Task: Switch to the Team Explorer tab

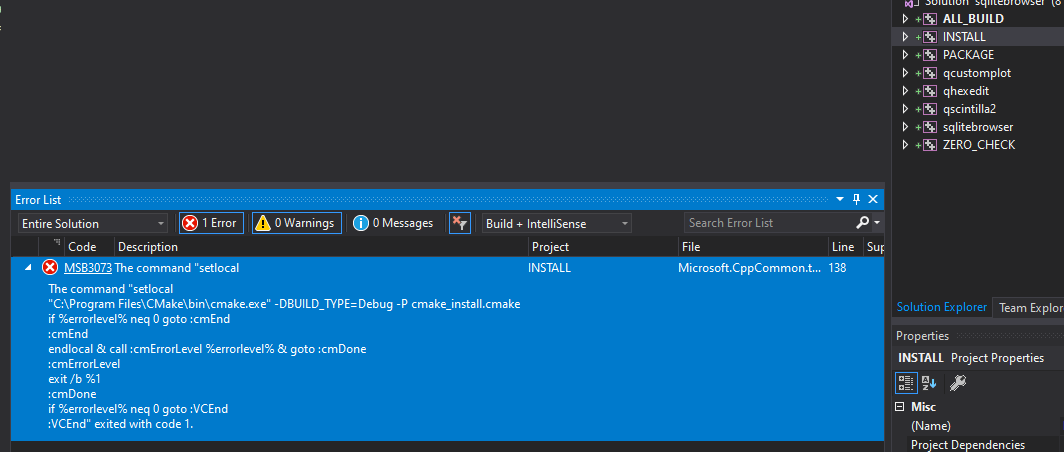Action: (x=1030, y=308)
